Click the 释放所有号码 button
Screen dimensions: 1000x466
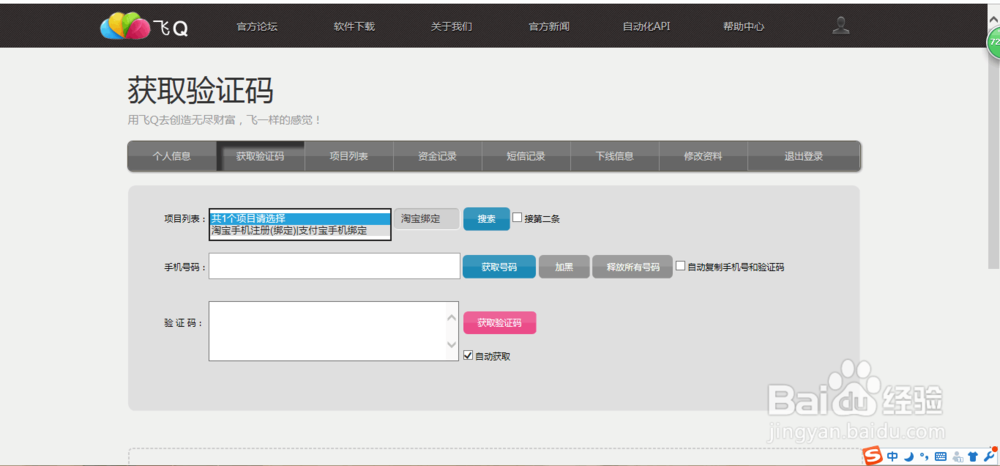pos(633,267)
